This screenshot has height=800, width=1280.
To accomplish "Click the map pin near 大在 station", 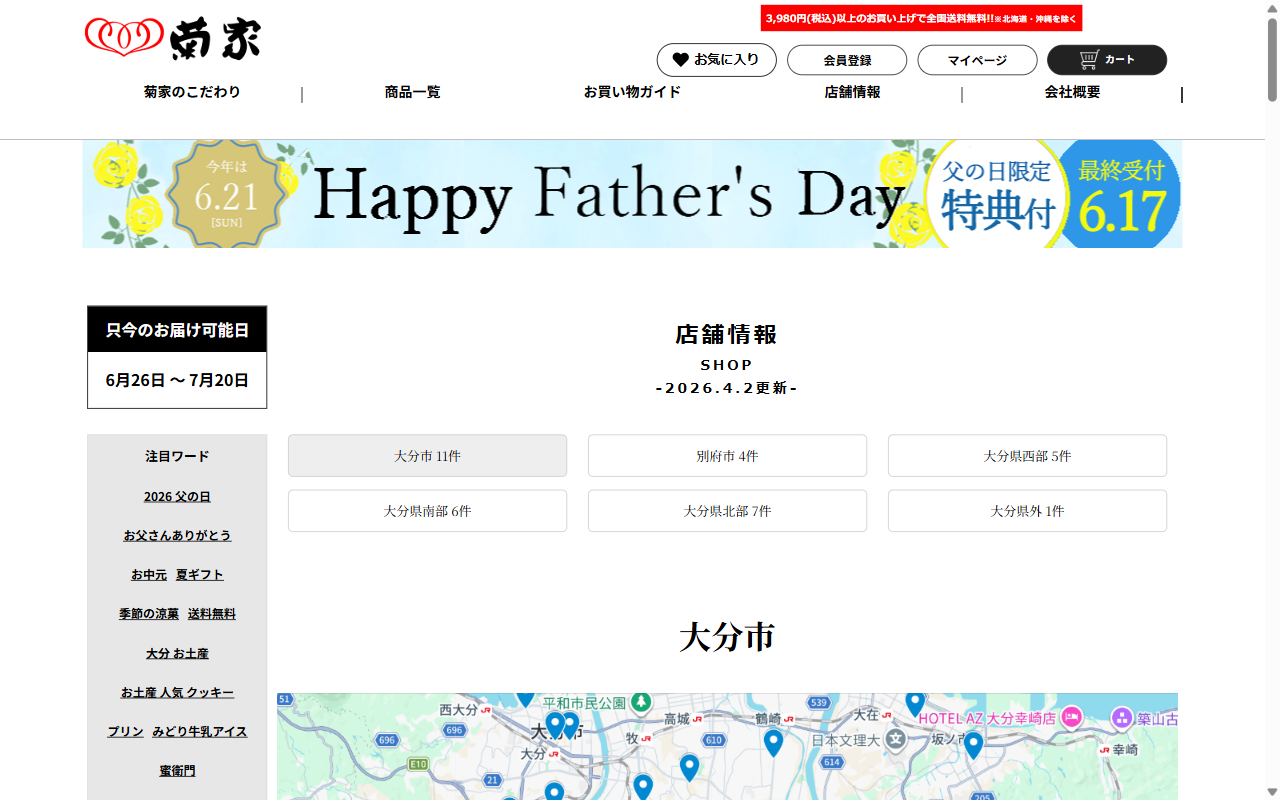I will pos(915,704).
